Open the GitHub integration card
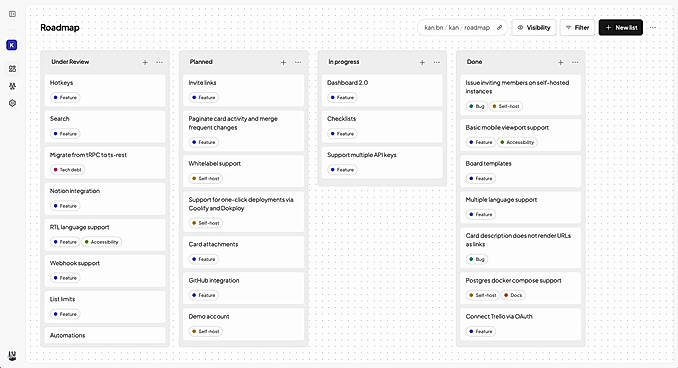678x368 pixels. click(x=243, y=288)
